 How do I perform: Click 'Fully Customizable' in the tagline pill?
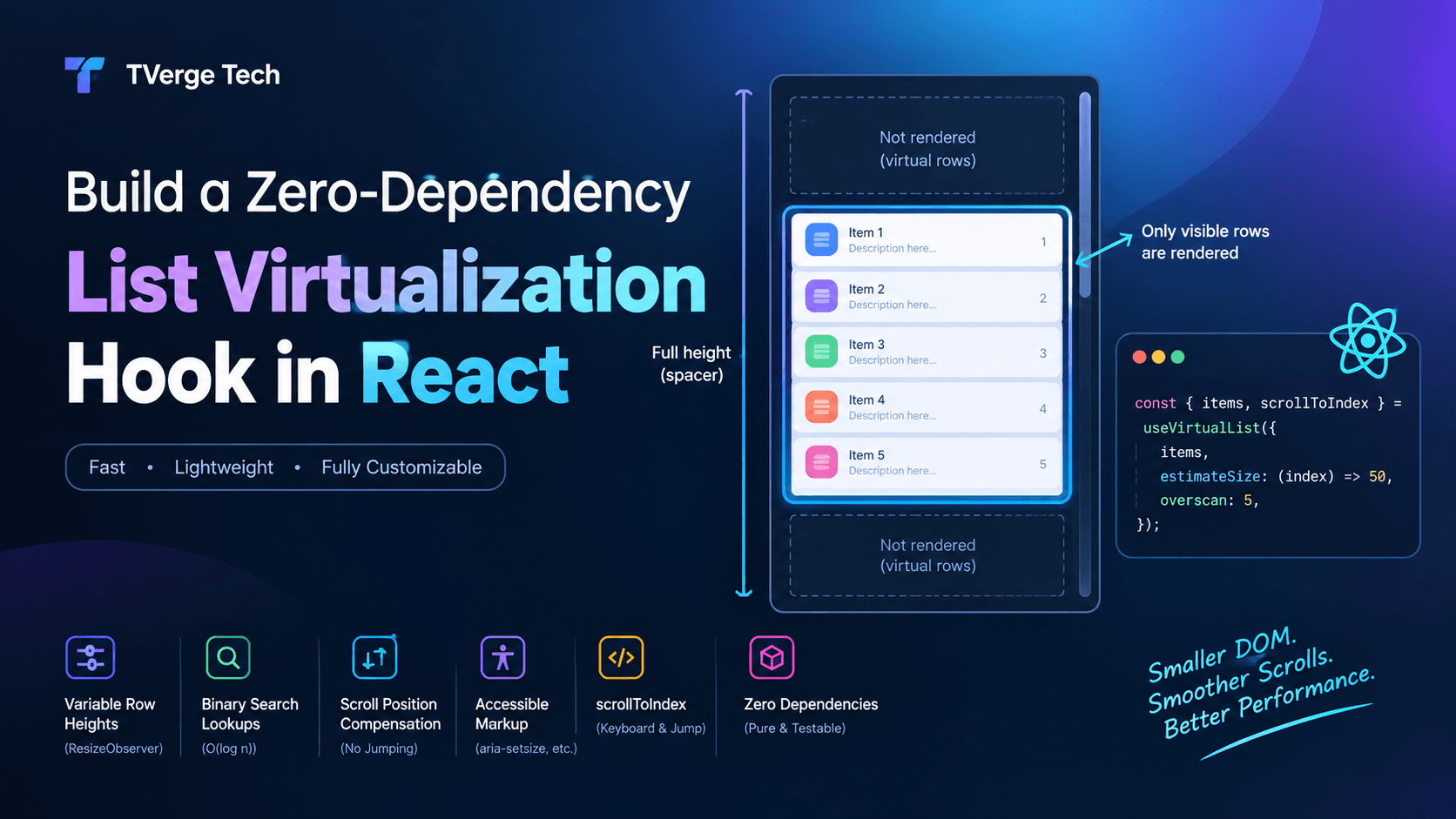(401, 467)
